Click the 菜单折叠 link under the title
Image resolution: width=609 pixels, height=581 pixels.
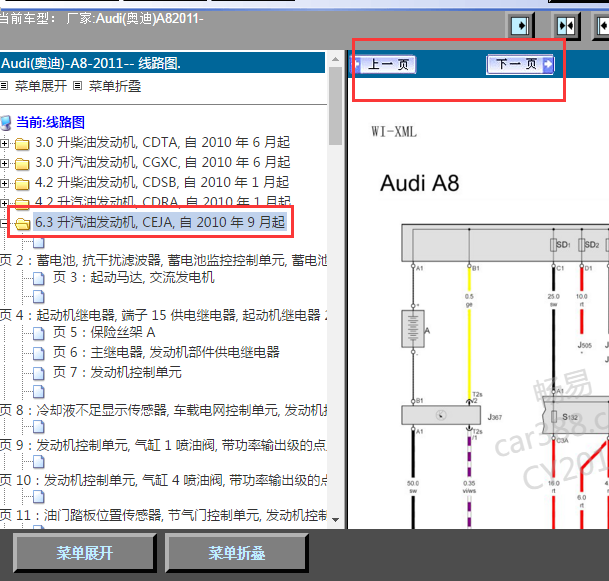pyautogui.click(x=115, y=86)
